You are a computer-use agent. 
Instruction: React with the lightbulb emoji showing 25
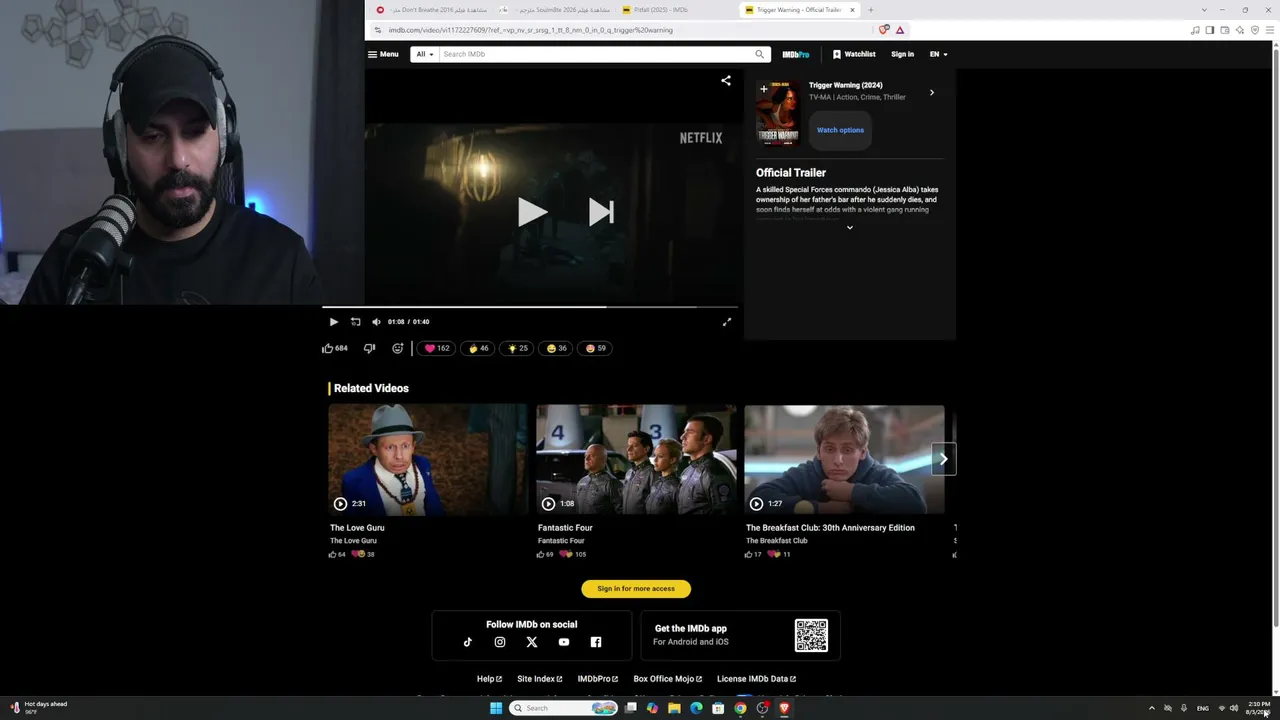[517, 348]
